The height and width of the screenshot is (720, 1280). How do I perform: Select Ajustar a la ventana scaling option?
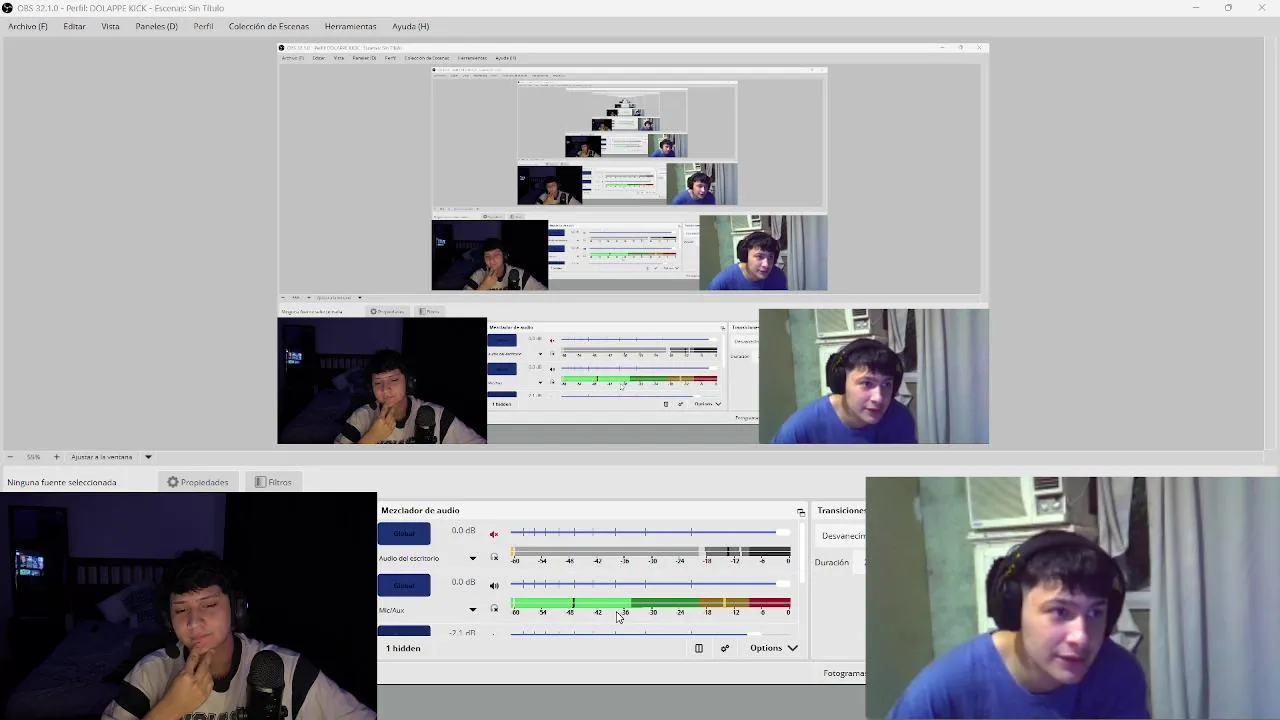point(102,457)
